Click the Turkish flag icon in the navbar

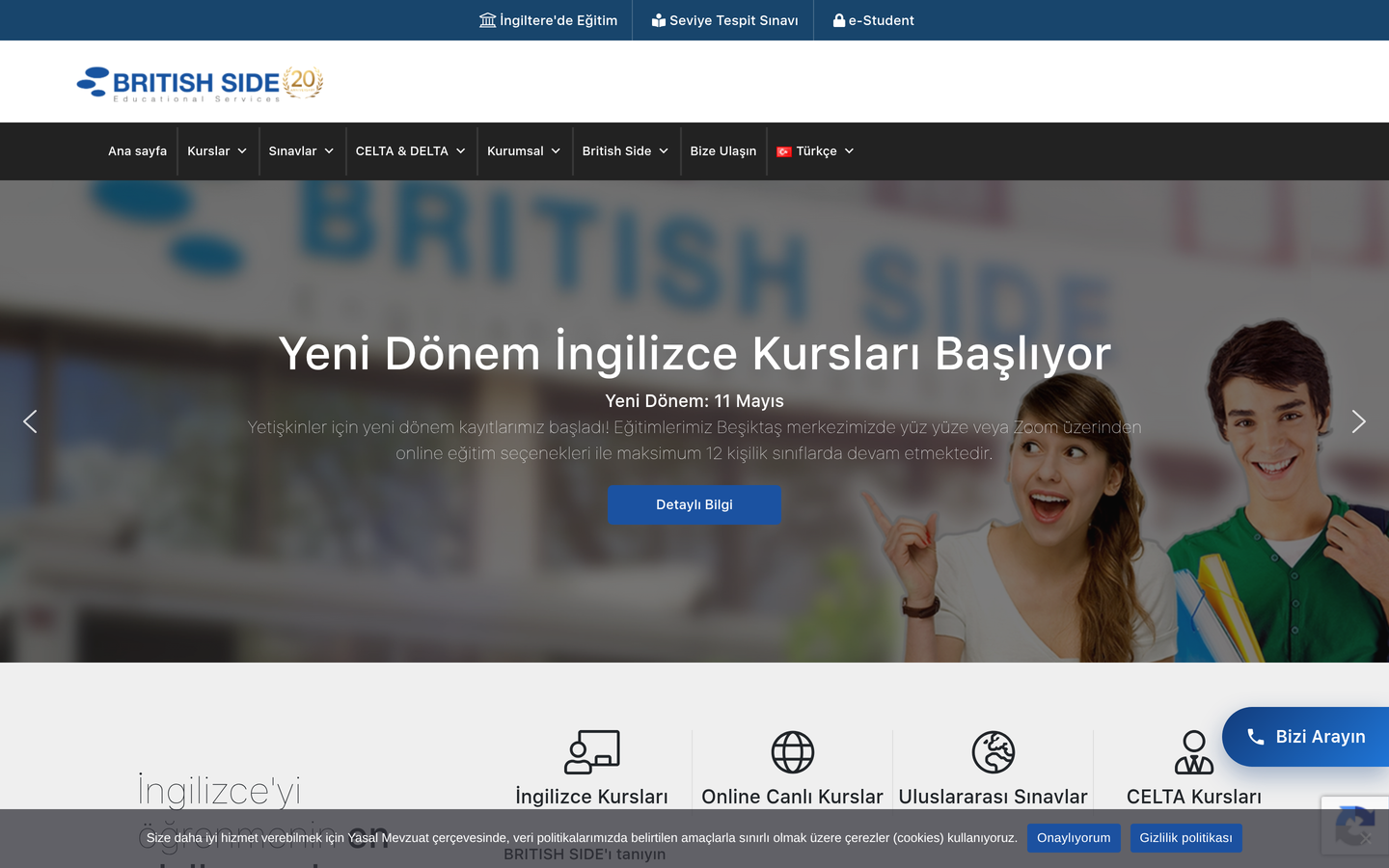point(784,151)
